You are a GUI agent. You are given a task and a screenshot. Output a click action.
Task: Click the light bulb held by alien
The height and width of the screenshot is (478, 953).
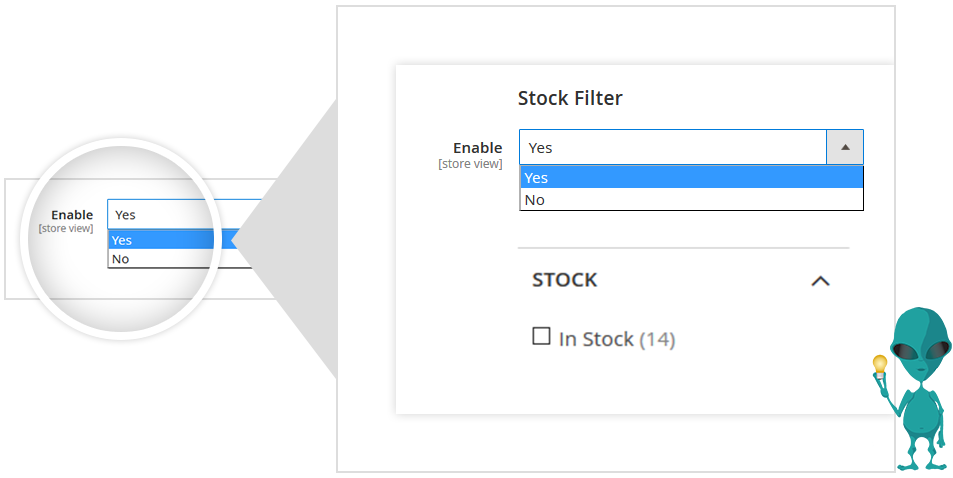(880, 365)
